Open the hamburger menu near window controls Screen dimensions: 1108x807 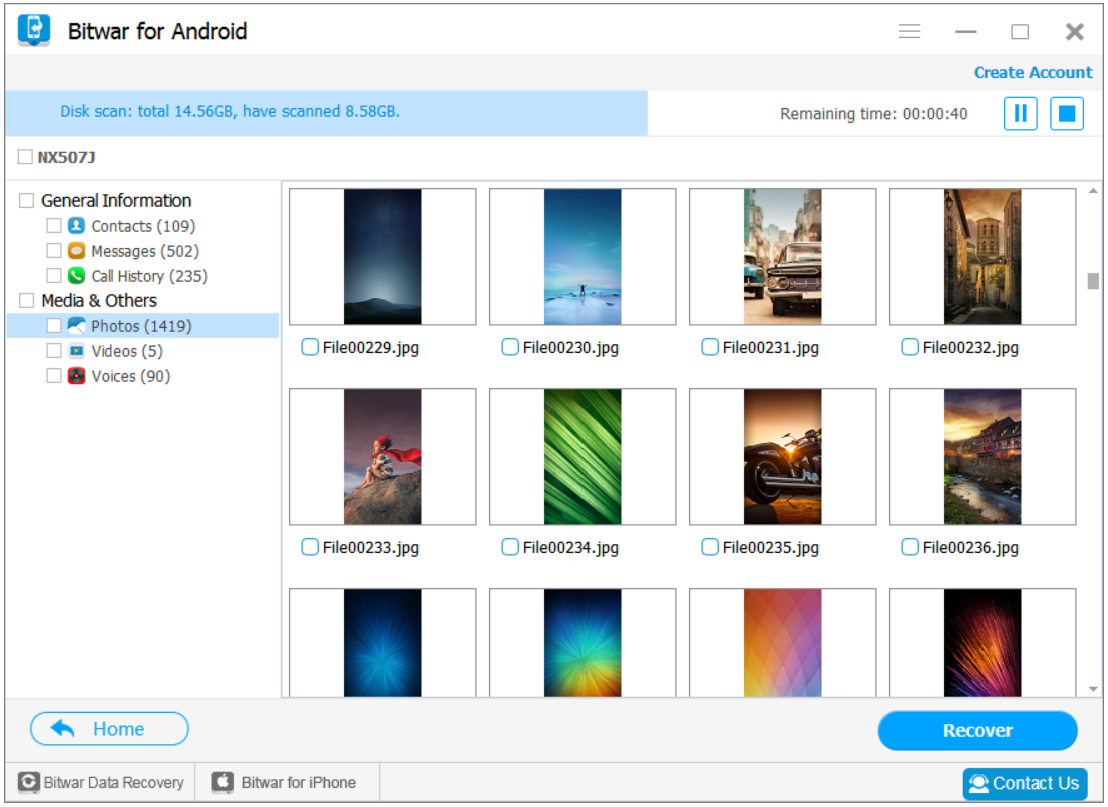coord(909,31)
